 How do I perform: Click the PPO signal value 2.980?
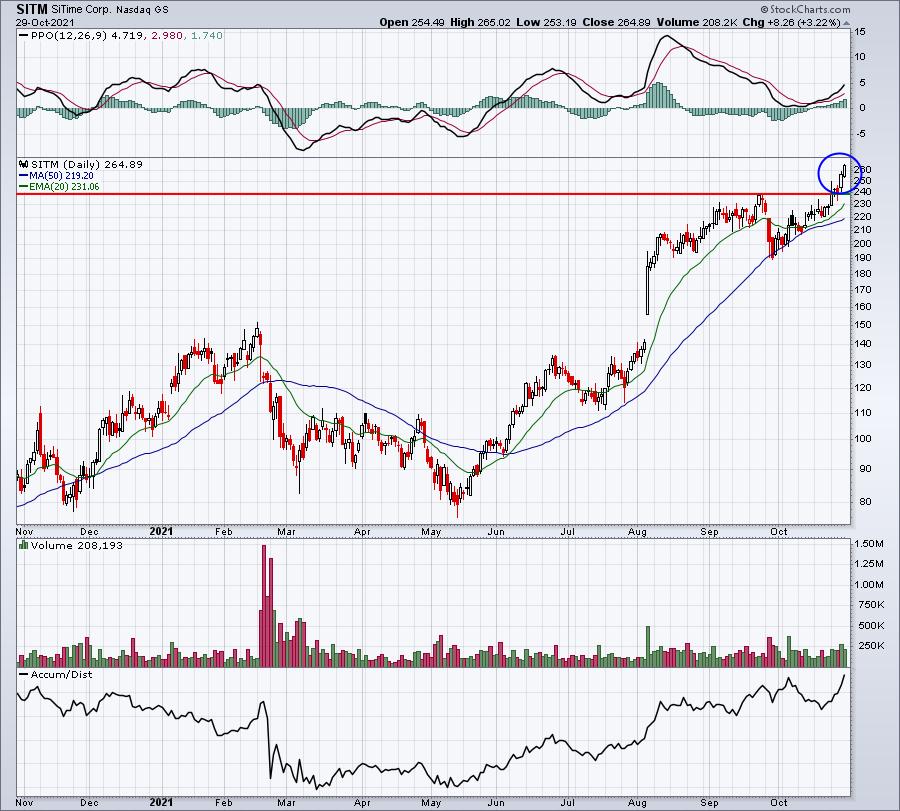click(167, 36)
